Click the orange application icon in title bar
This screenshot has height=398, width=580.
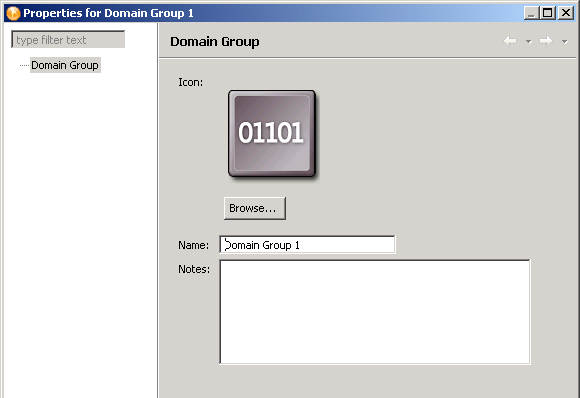[13, 13]
